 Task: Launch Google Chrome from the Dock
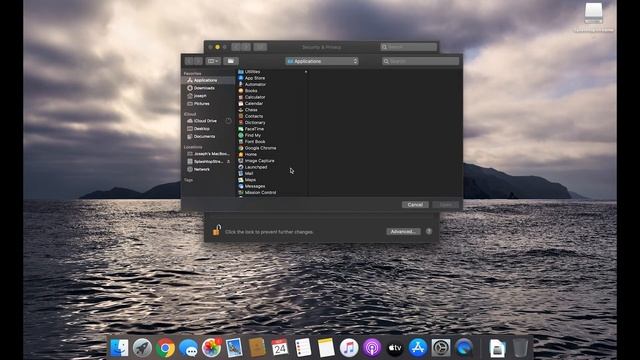click(x=165, y=348)
